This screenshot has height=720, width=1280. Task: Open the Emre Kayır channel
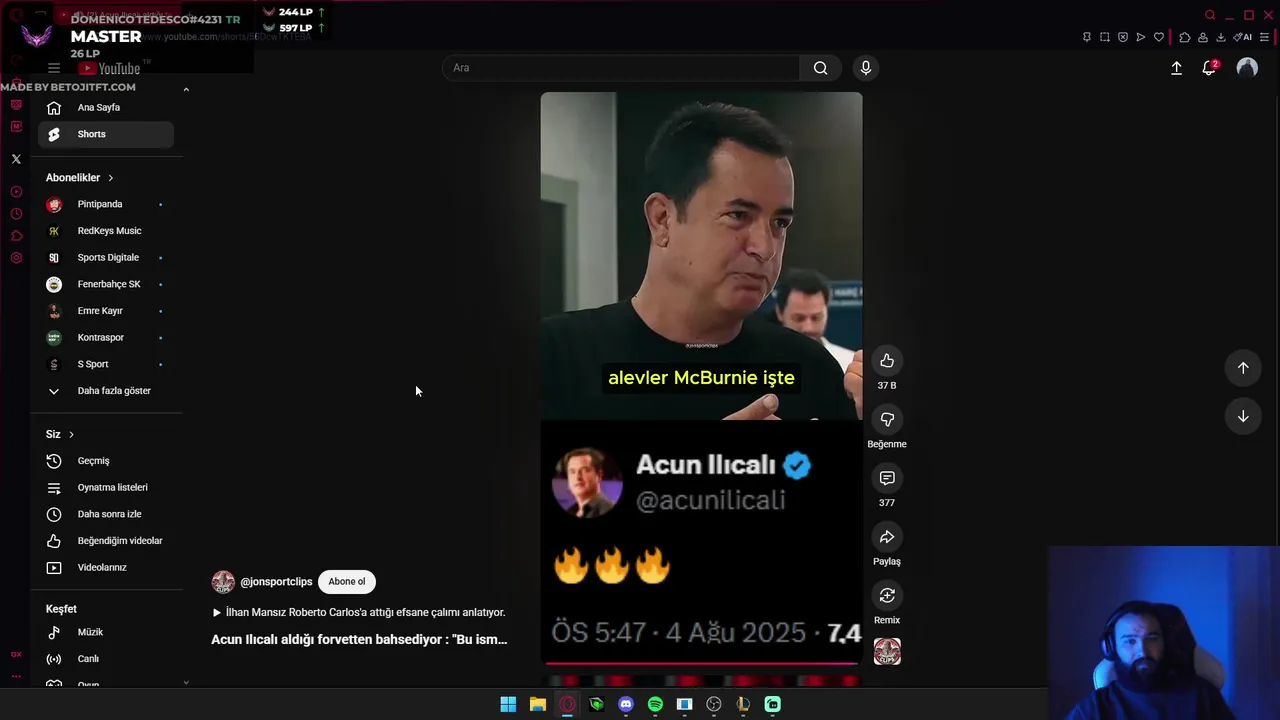106,311
